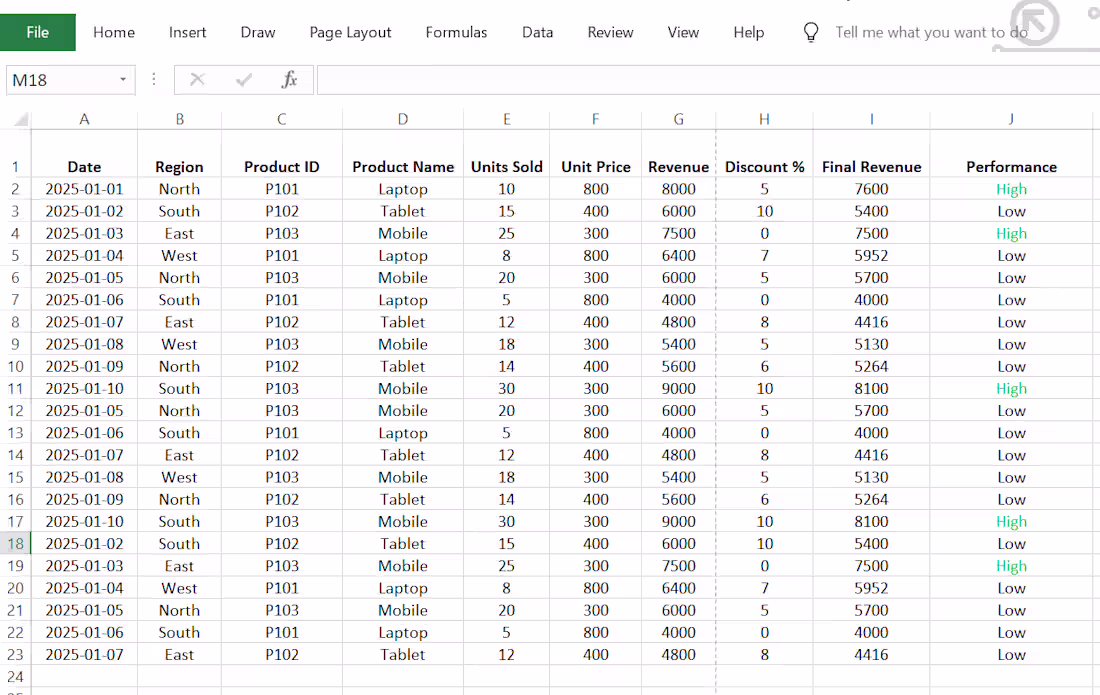This screenshot has height=695, width=1100.
Task: Select Low performance cell in row 3
Action: tap(1011, 212)
